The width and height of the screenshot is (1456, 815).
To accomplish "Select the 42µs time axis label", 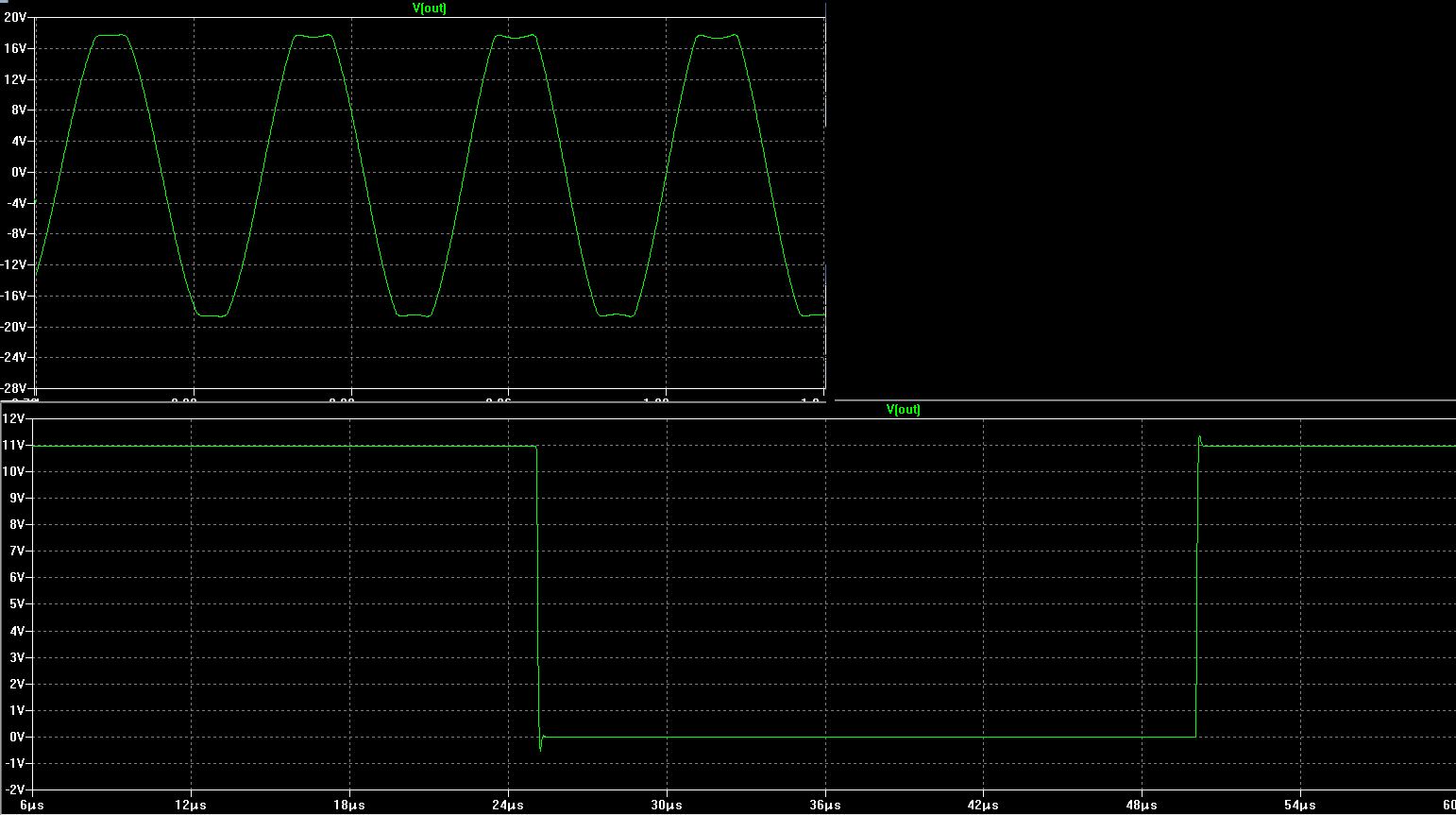I will (983, 806).
